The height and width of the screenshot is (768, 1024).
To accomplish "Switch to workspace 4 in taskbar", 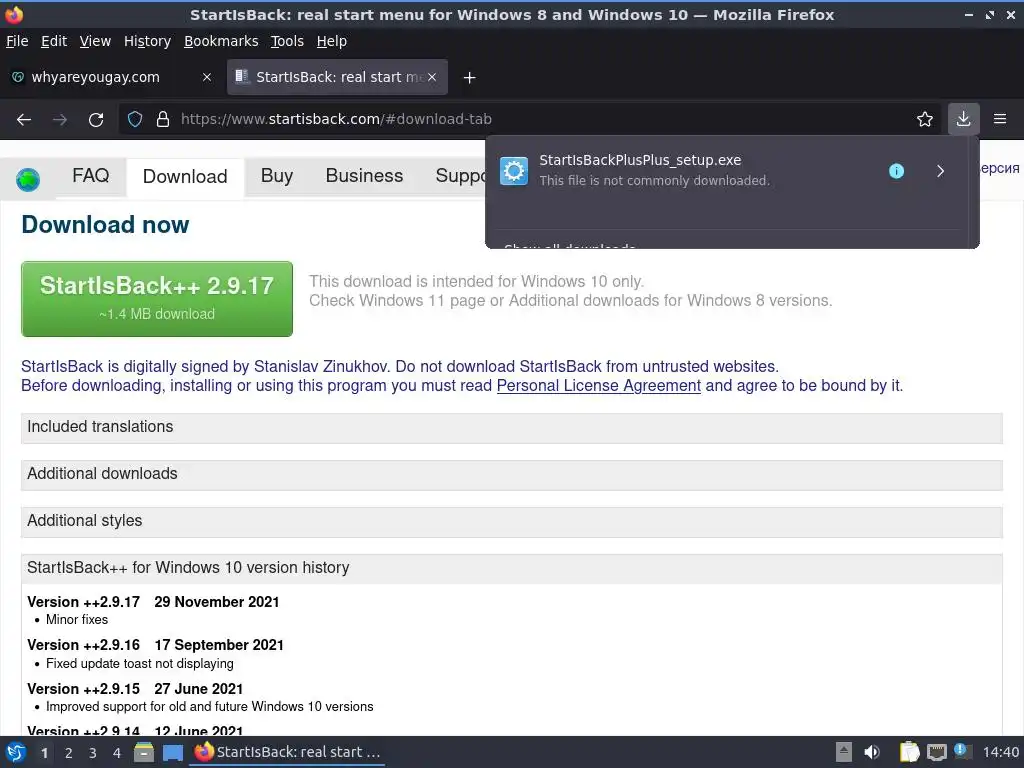I will tap(117, 753).
